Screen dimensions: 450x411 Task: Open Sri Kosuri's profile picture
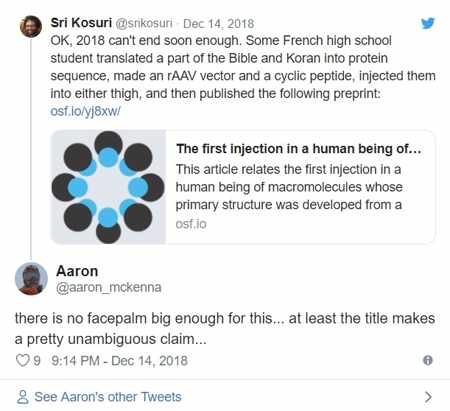(x=31, y=26)
